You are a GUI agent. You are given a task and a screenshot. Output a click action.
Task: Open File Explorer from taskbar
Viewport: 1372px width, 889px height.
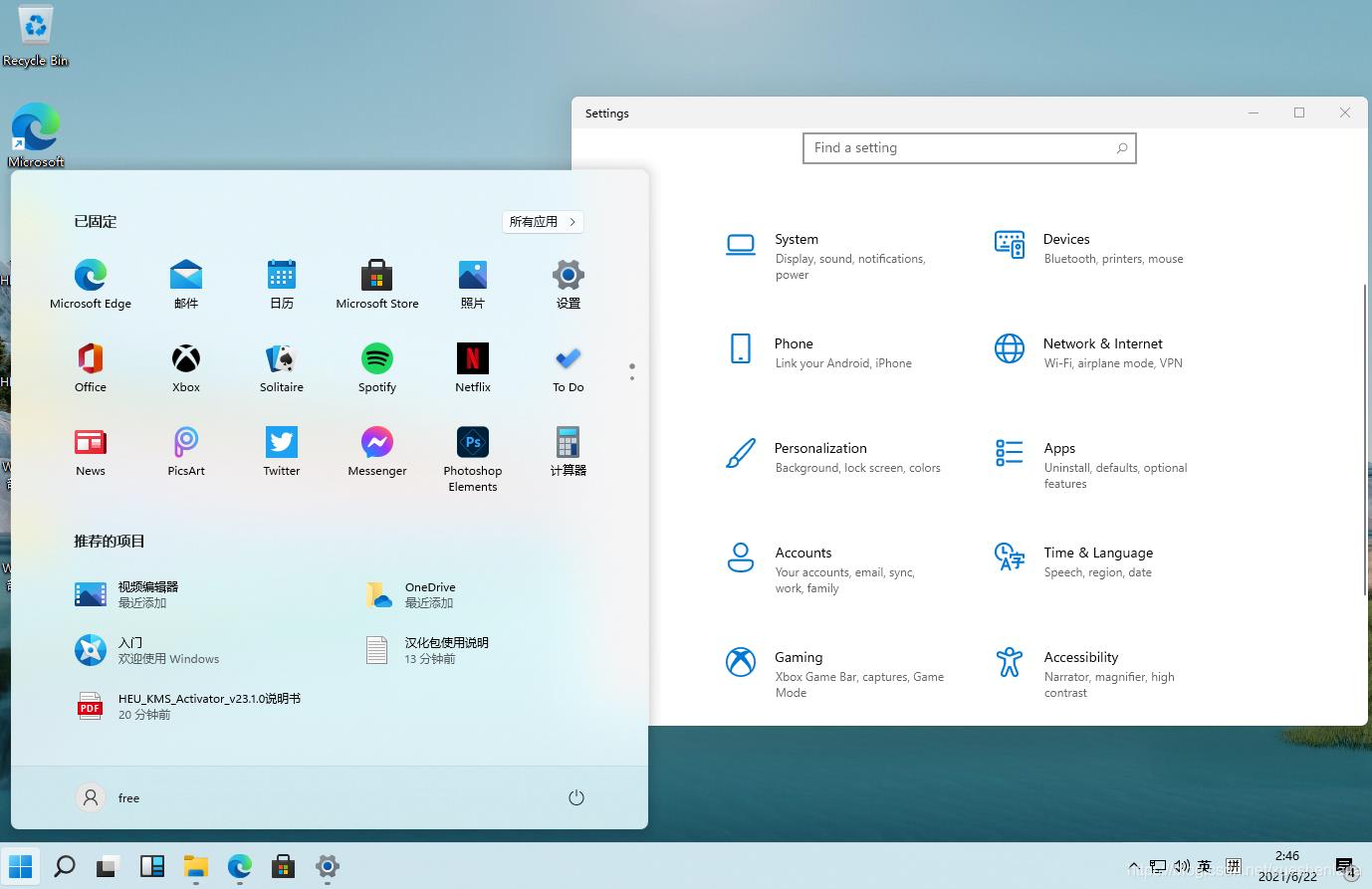[x=196, y=866]
